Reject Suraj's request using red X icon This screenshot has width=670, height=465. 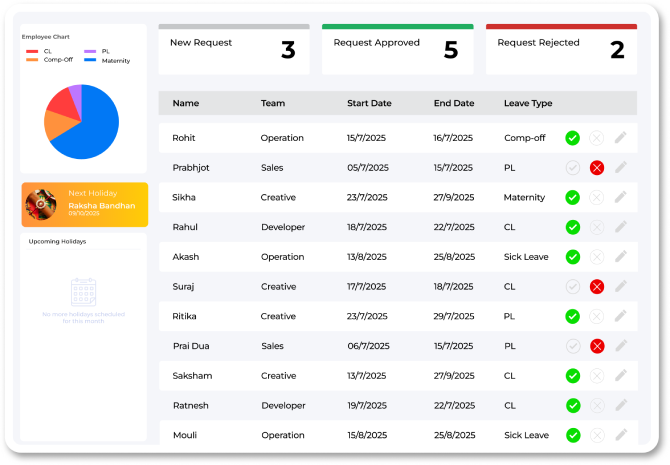[597, 287]
